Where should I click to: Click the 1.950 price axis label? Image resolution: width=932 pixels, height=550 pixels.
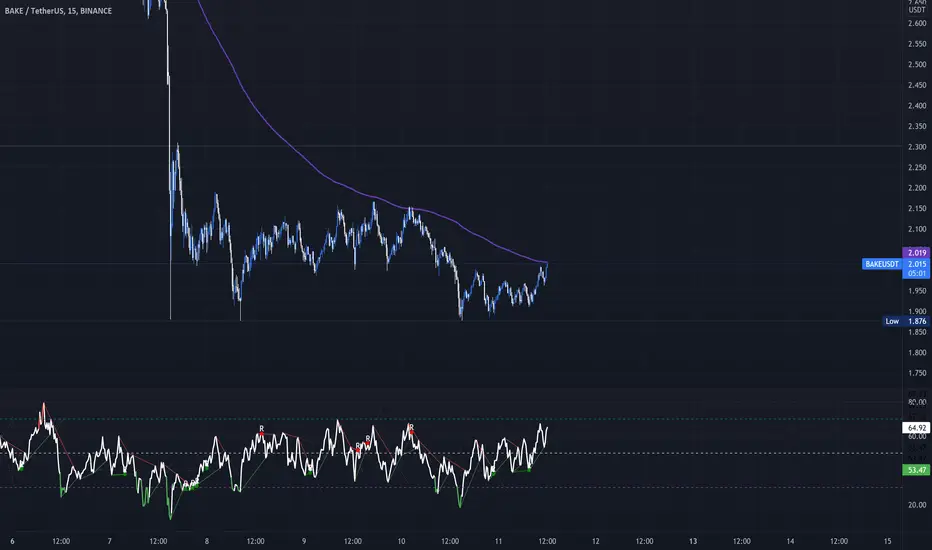917,291
